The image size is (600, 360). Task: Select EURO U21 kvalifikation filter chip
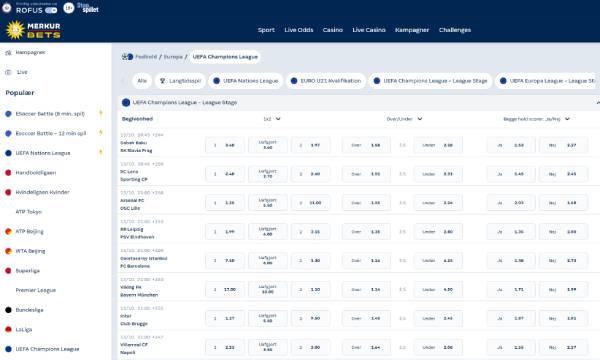[326, 81]
